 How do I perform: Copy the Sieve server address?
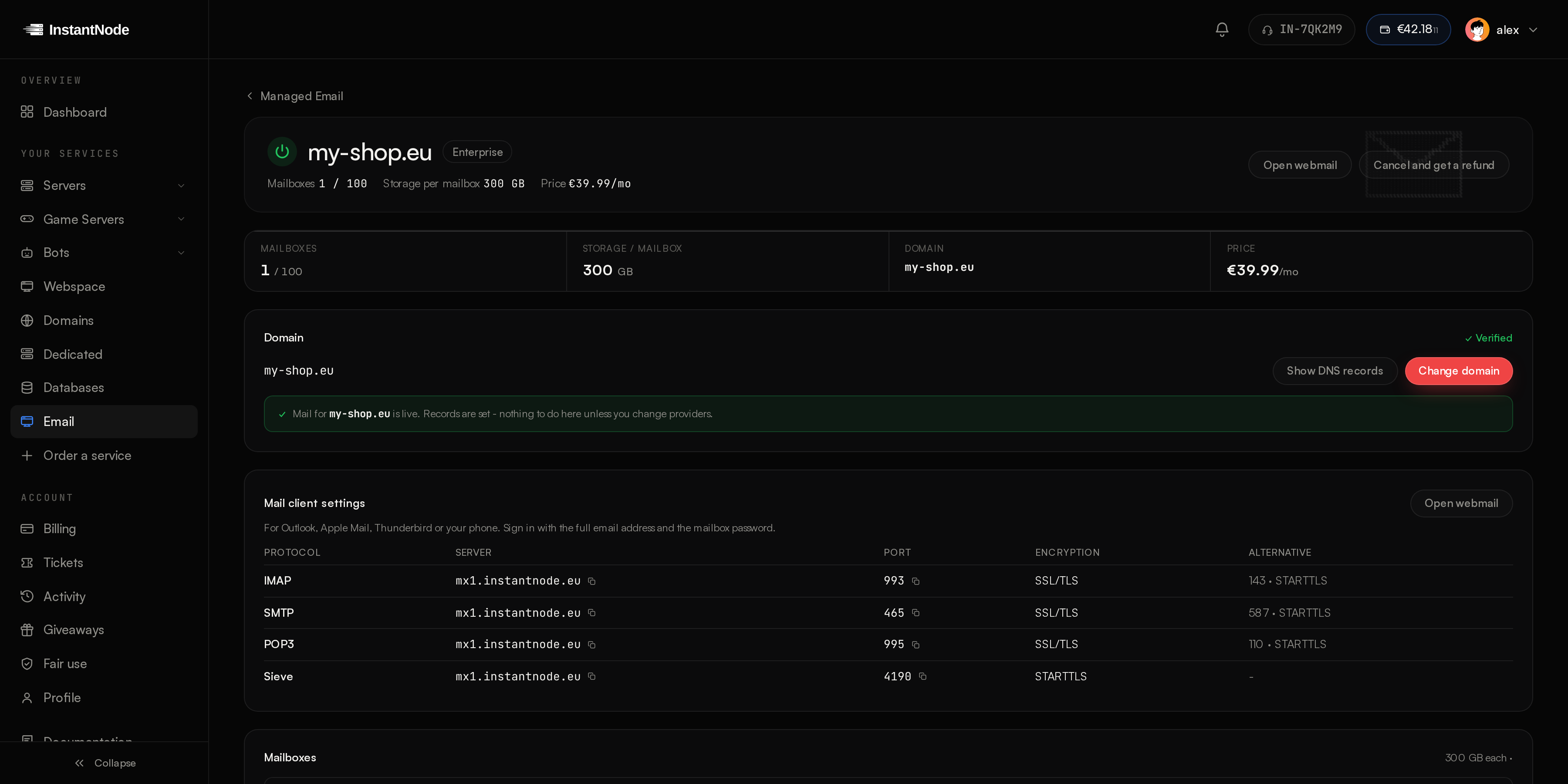[591, 676]
